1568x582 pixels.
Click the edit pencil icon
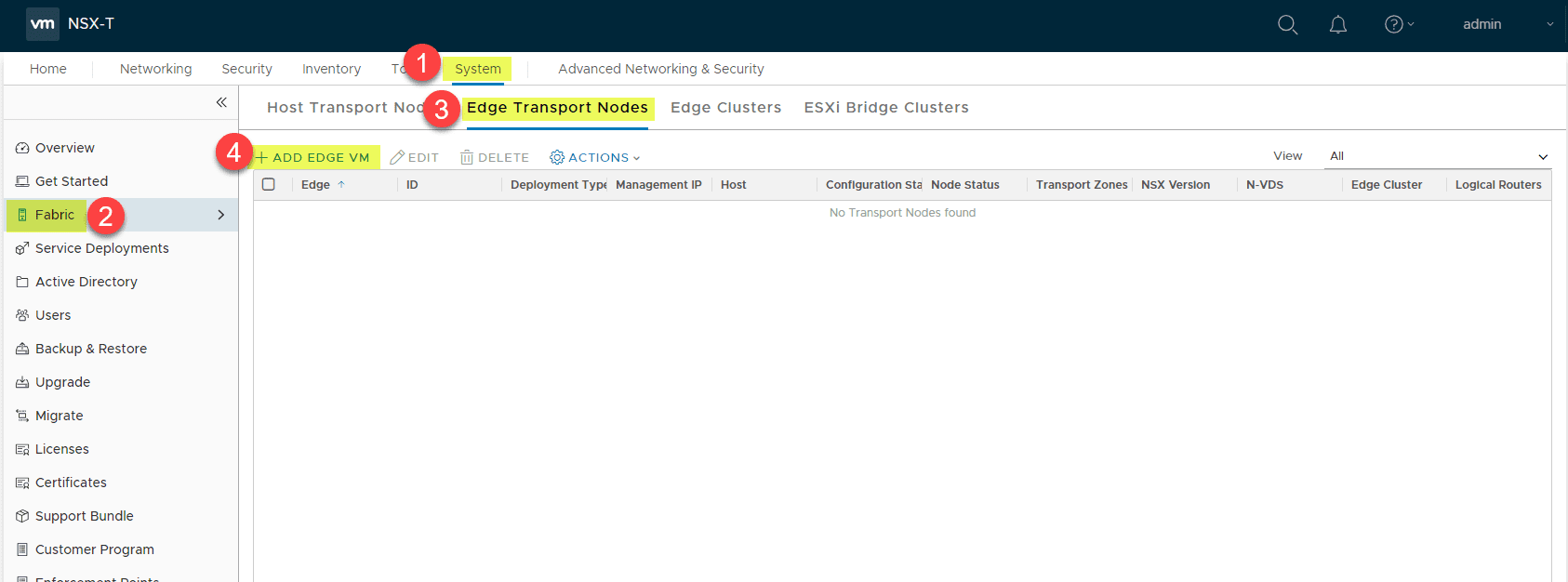(397, 157)
